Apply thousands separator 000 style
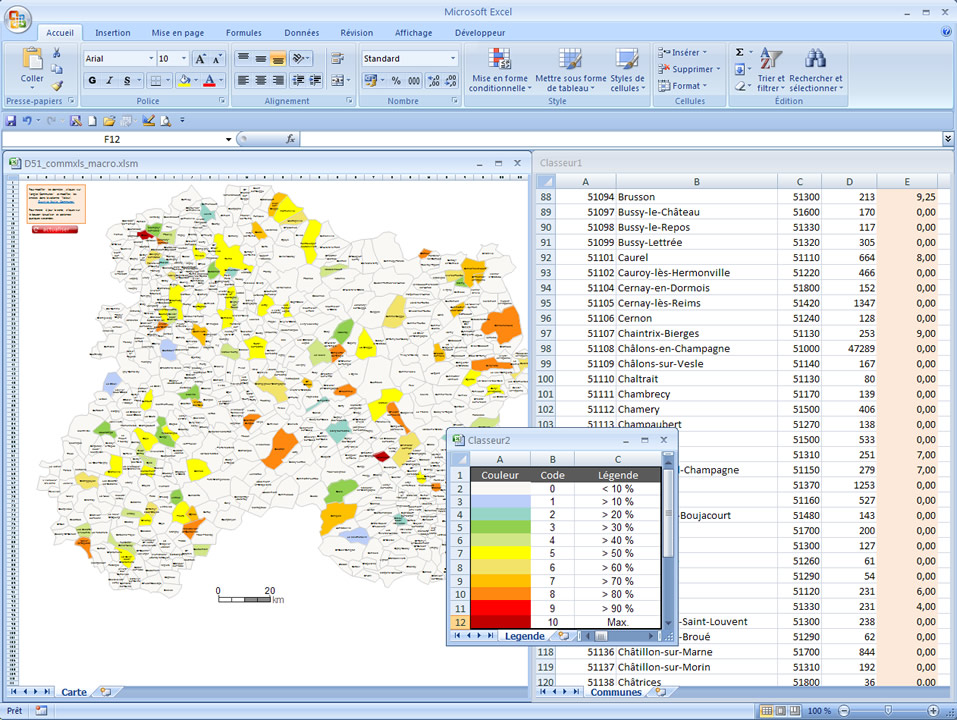This screenshot has height=720, width=957. pos(414,81)
